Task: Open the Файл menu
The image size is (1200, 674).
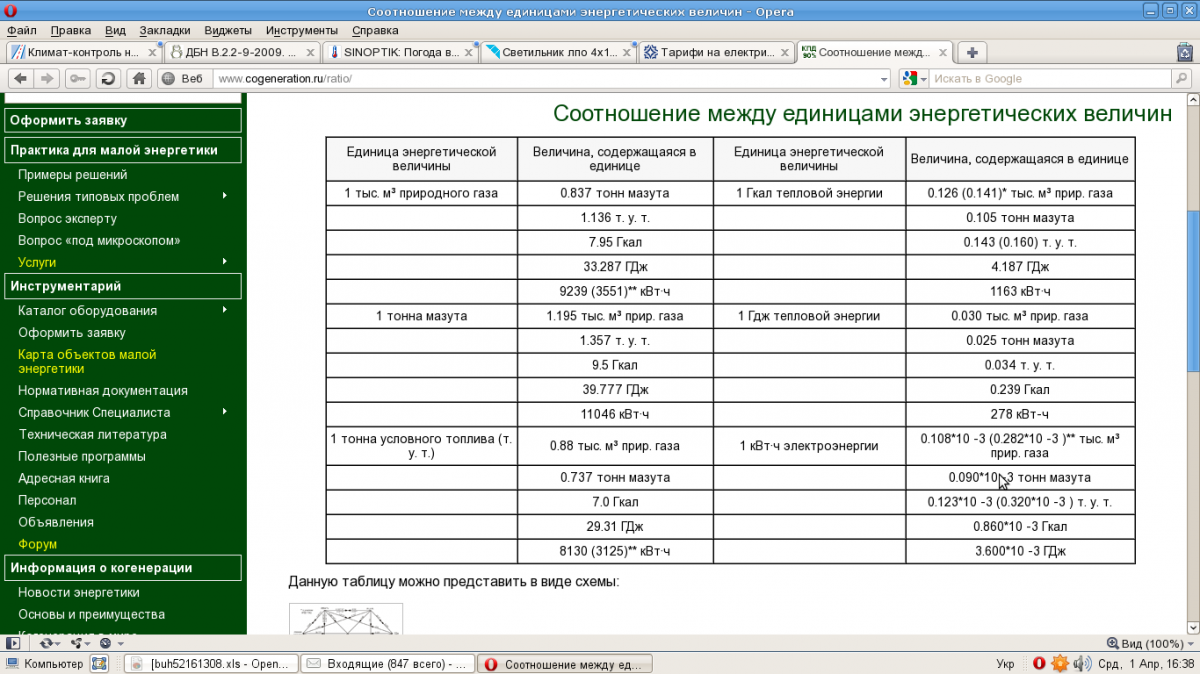Action: pos(21,30)
